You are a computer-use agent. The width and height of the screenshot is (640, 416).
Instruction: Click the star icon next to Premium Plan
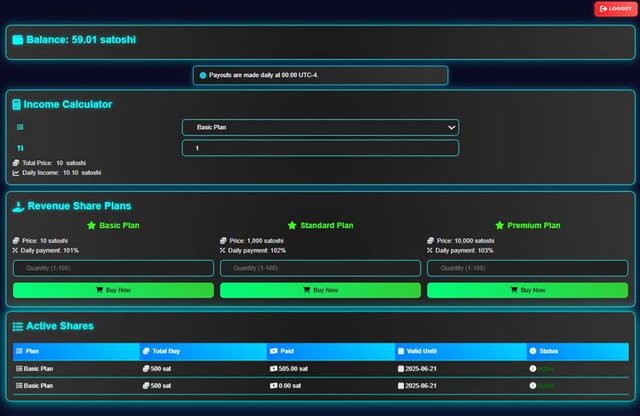500,226
